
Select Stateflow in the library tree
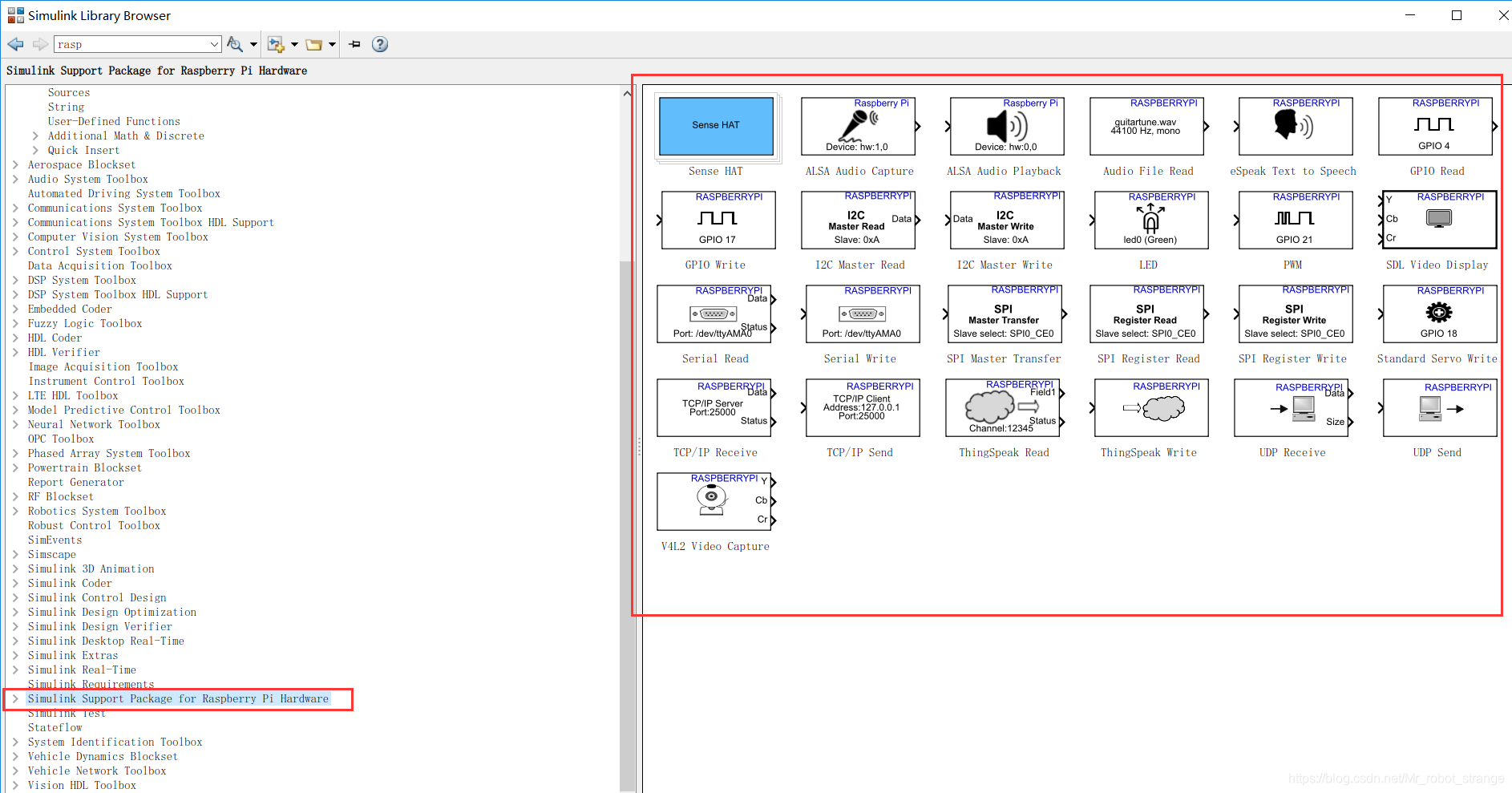[x=55, y=728]
